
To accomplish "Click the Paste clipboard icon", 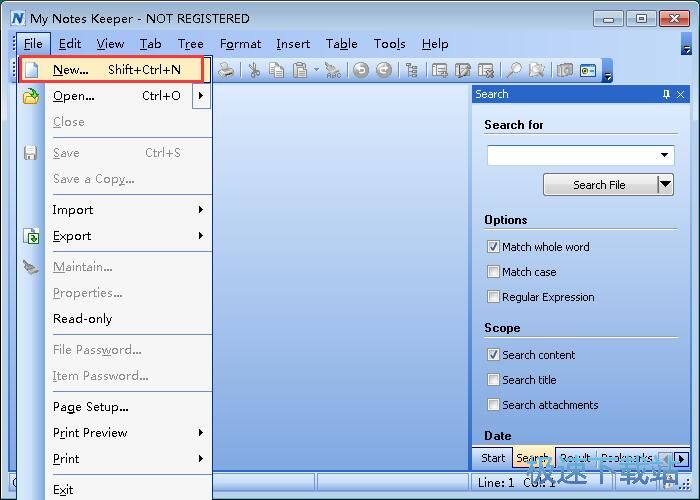I will pyautogui.click(x=300, y=70).
